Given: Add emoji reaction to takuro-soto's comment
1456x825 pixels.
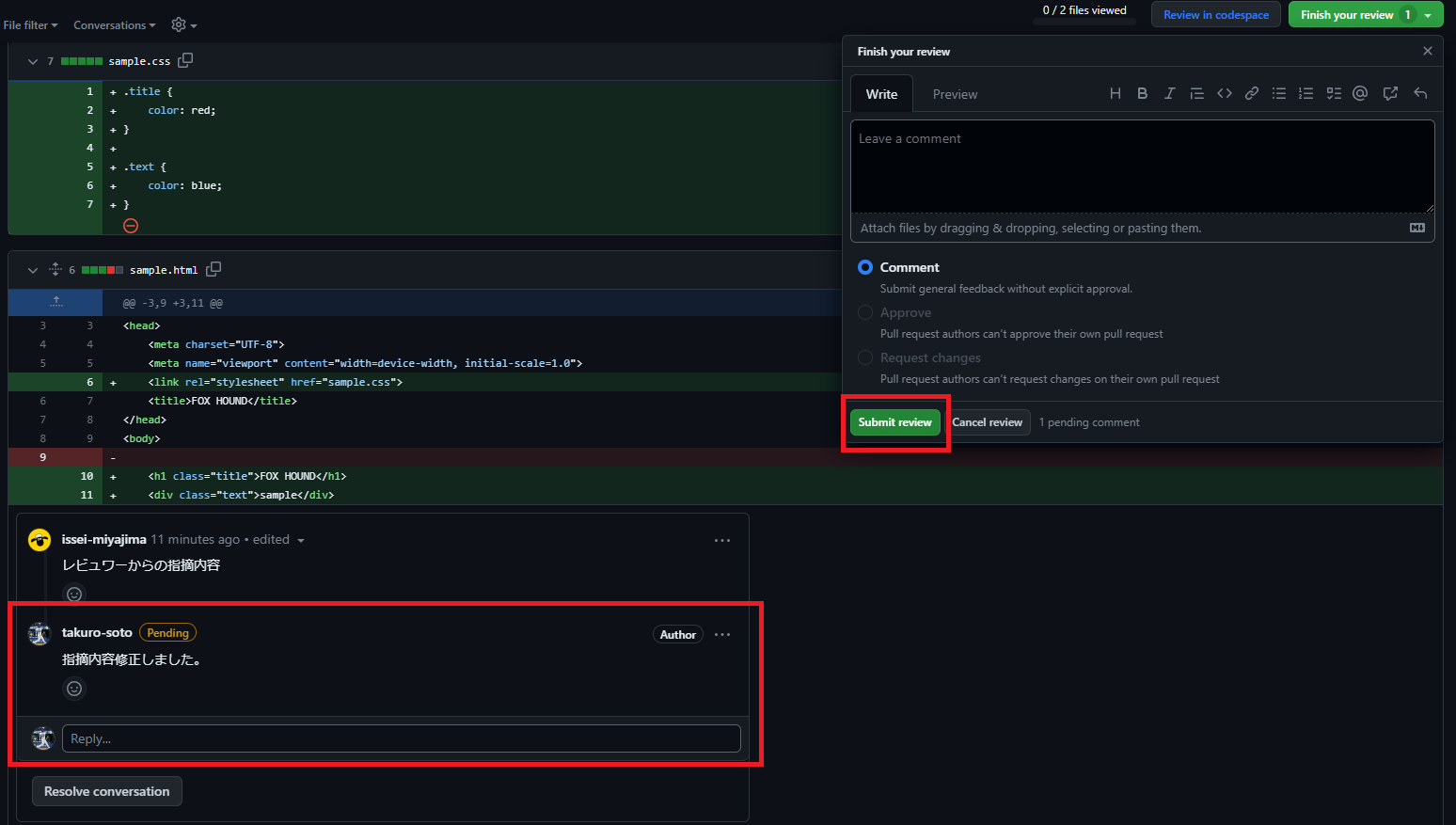Looking at the screenshot, I should click(74, 689).
